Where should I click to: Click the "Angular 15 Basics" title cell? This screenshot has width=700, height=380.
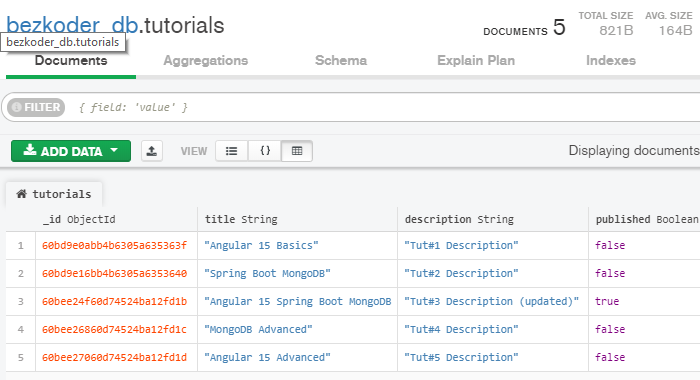click(x=261, y=246)
